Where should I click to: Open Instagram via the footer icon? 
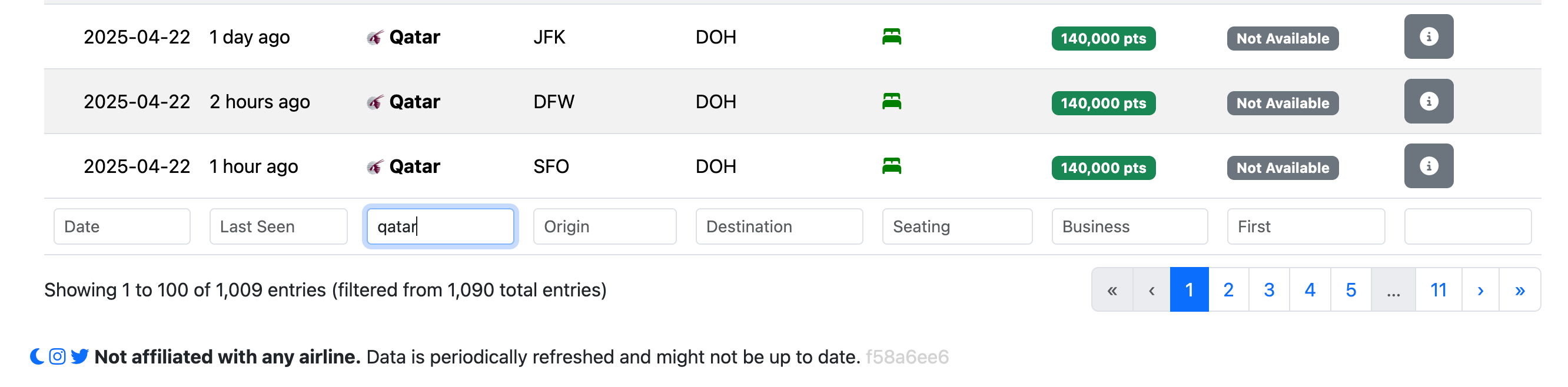tap(58, 356)
